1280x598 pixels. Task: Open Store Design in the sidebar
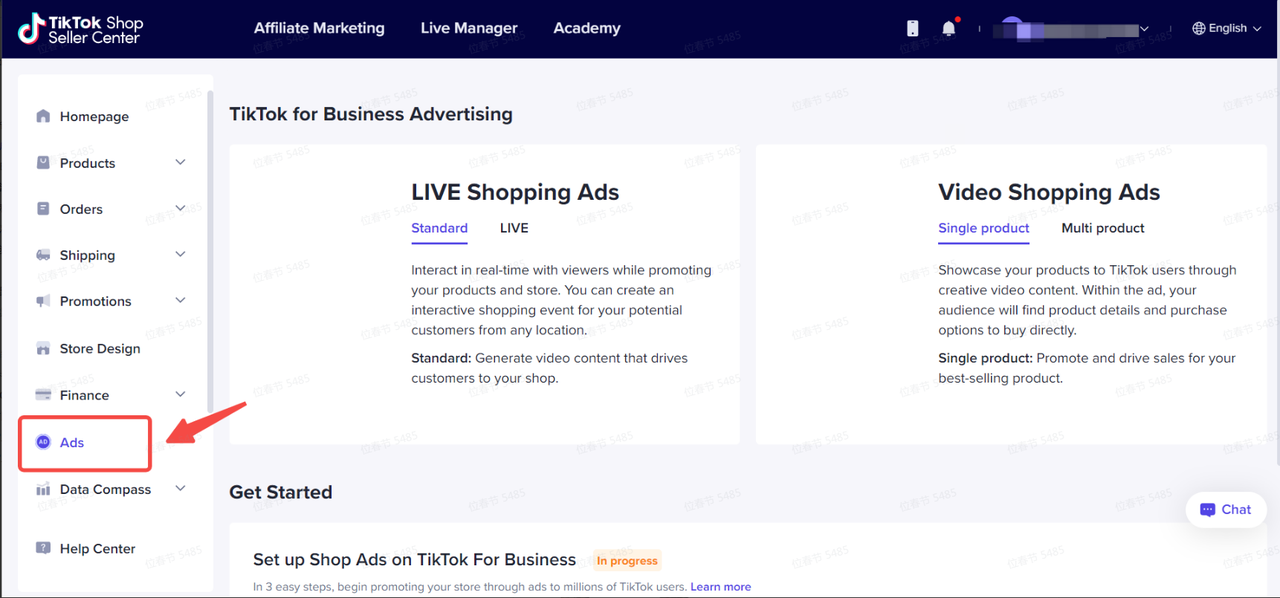tap(100, 348)
